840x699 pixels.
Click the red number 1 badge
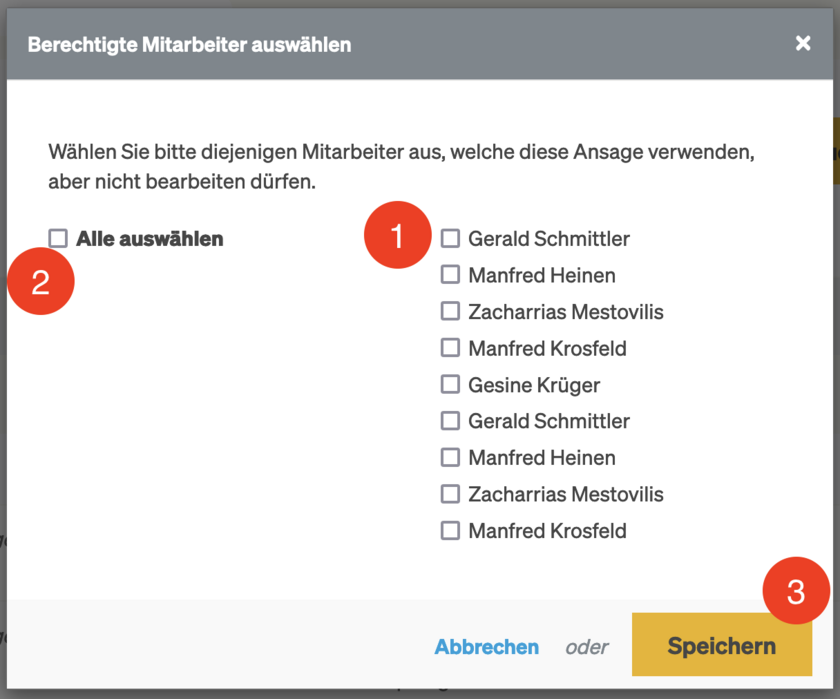pos(397,238)
